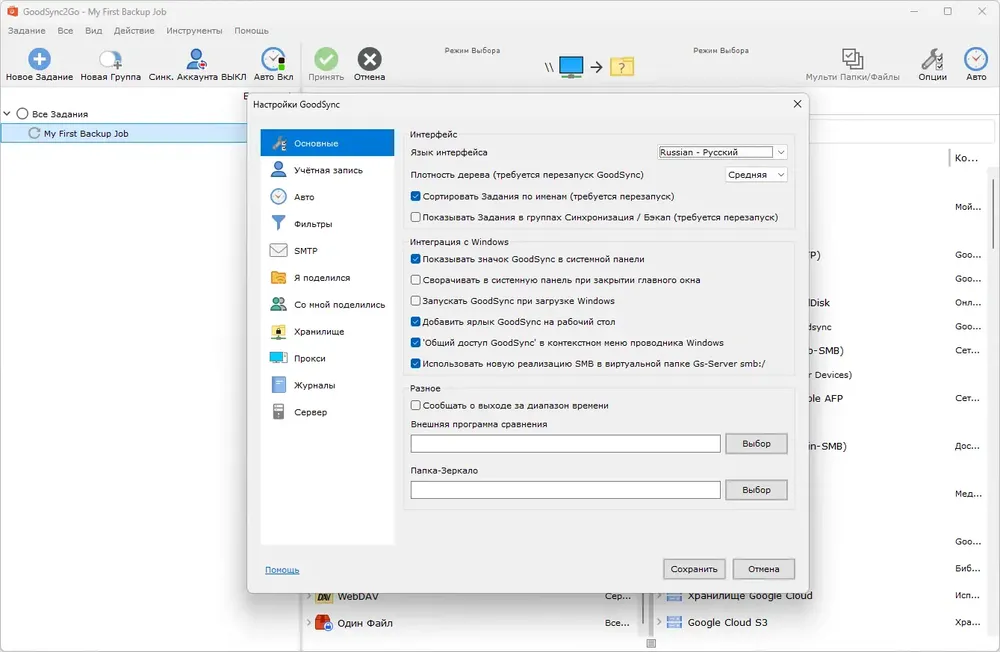1000x652 pixels.
Task: Toggle Показывать Задания в группах checkbox
Action: click(415, 217)
